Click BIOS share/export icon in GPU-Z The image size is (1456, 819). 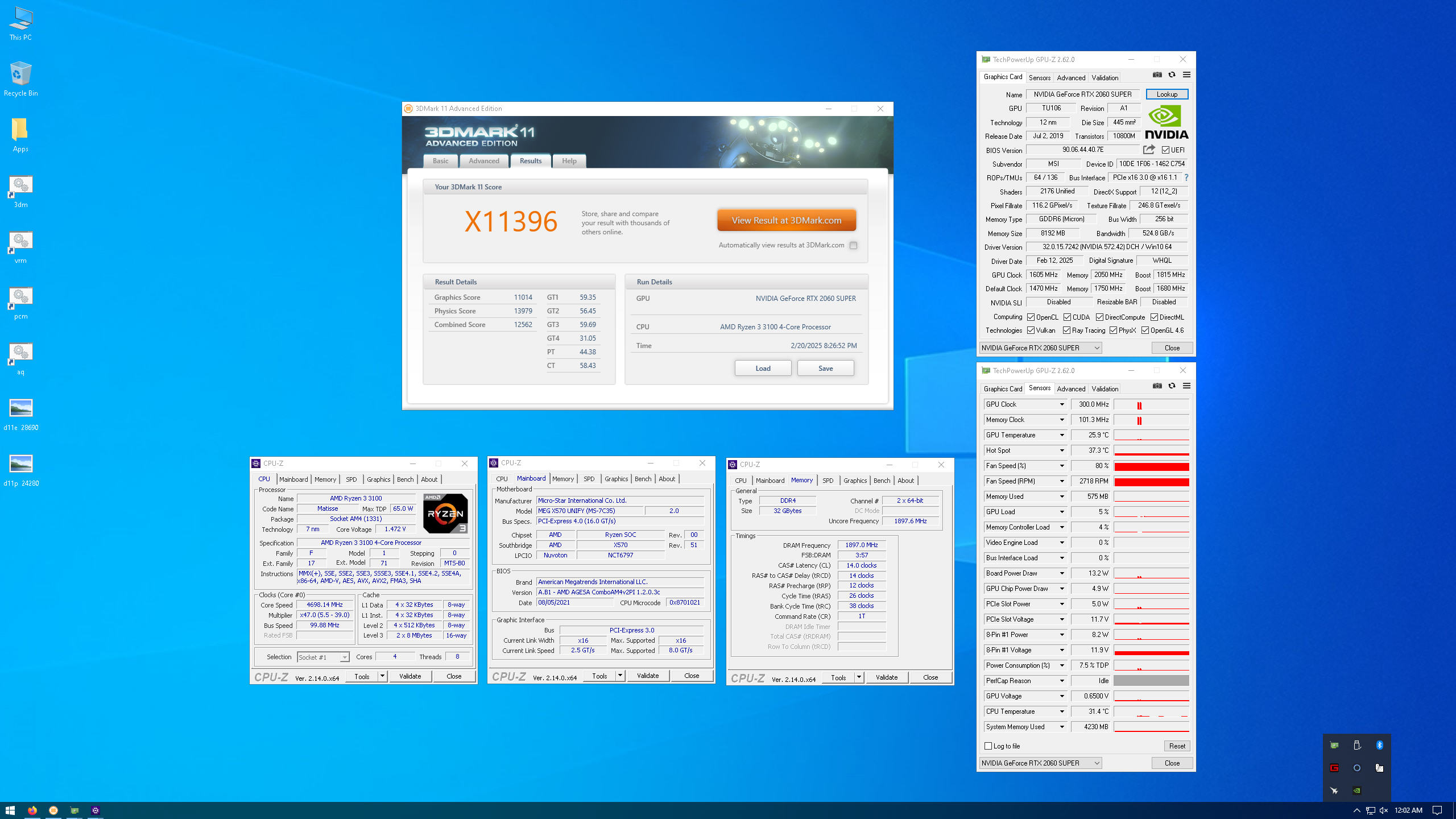click(x=1149, y=150)
